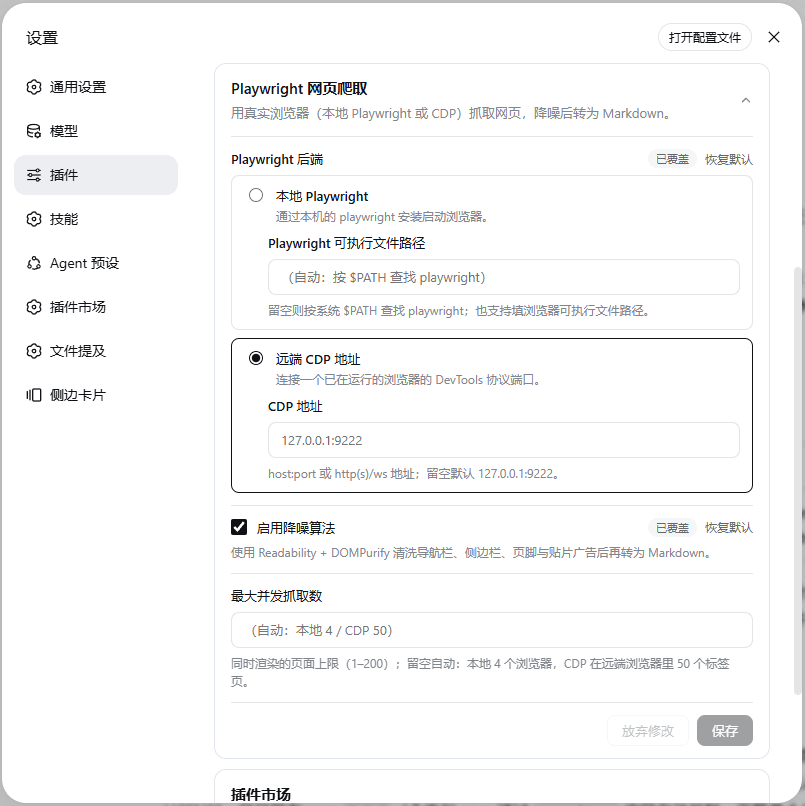This screenshot has width=805, height=806.
Task: Click the Agent 预设 icon
Action: (x=34, y=263)
